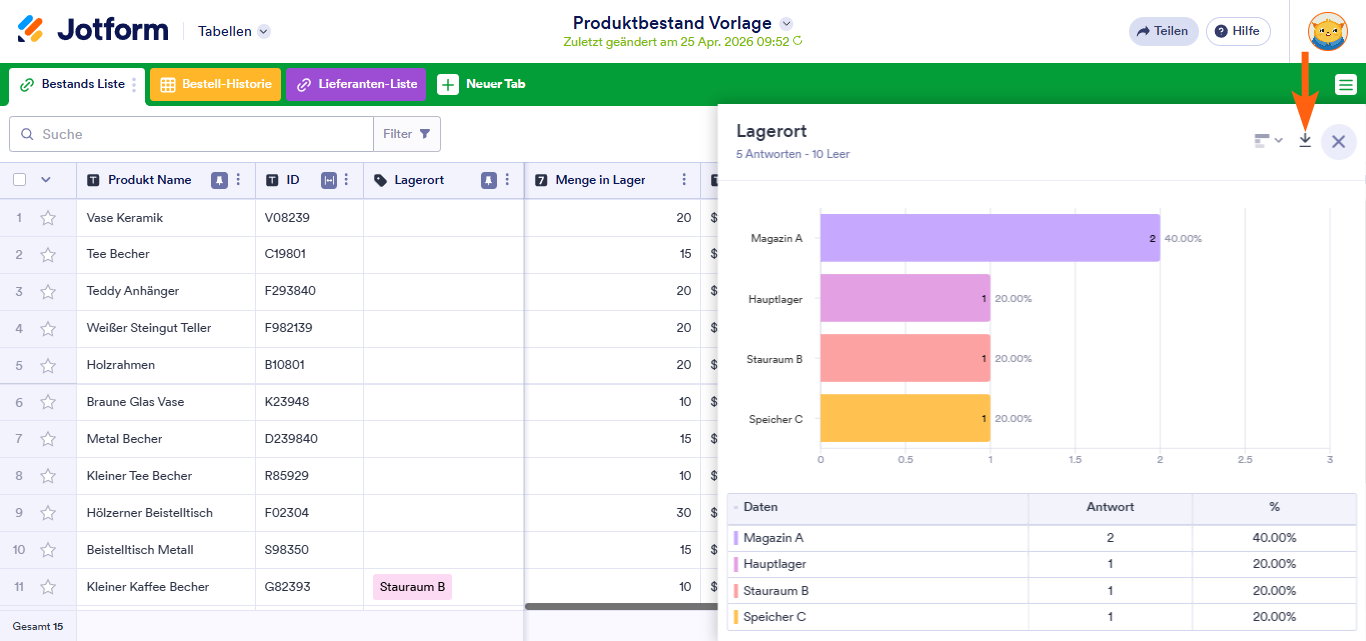Click pin icon on Lagerort column
This screenshot has height=641, width=1366.
pos(488,180)
